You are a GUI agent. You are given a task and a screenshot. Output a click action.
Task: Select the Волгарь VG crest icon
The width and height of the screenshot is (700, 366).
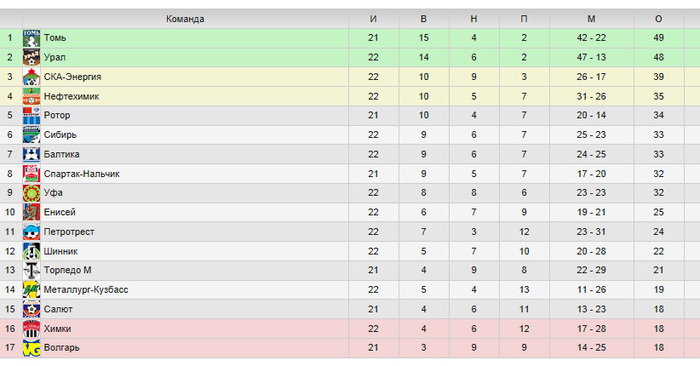tap(31, 348)
